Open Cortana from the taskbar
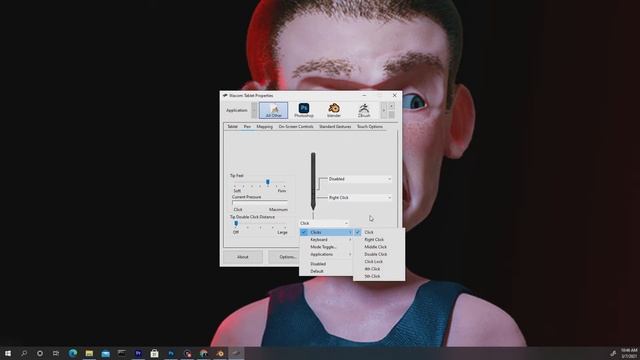 coord(40,353)
